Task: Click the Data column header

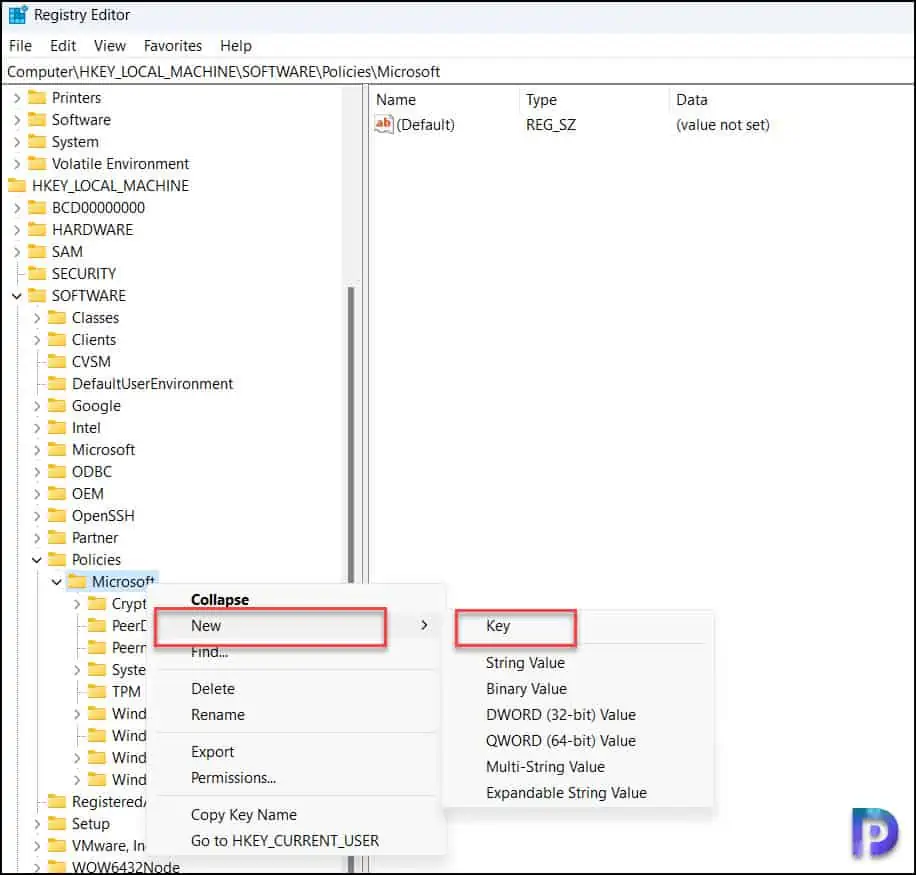Action: tap(692, 100)
